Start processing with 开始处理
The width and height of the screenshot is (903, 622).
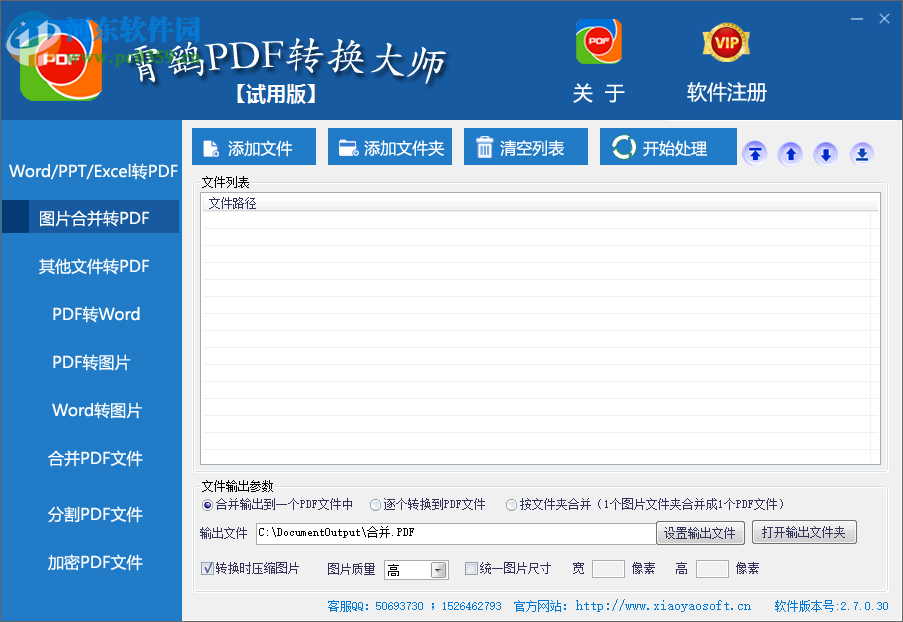(x=668, y=146)
